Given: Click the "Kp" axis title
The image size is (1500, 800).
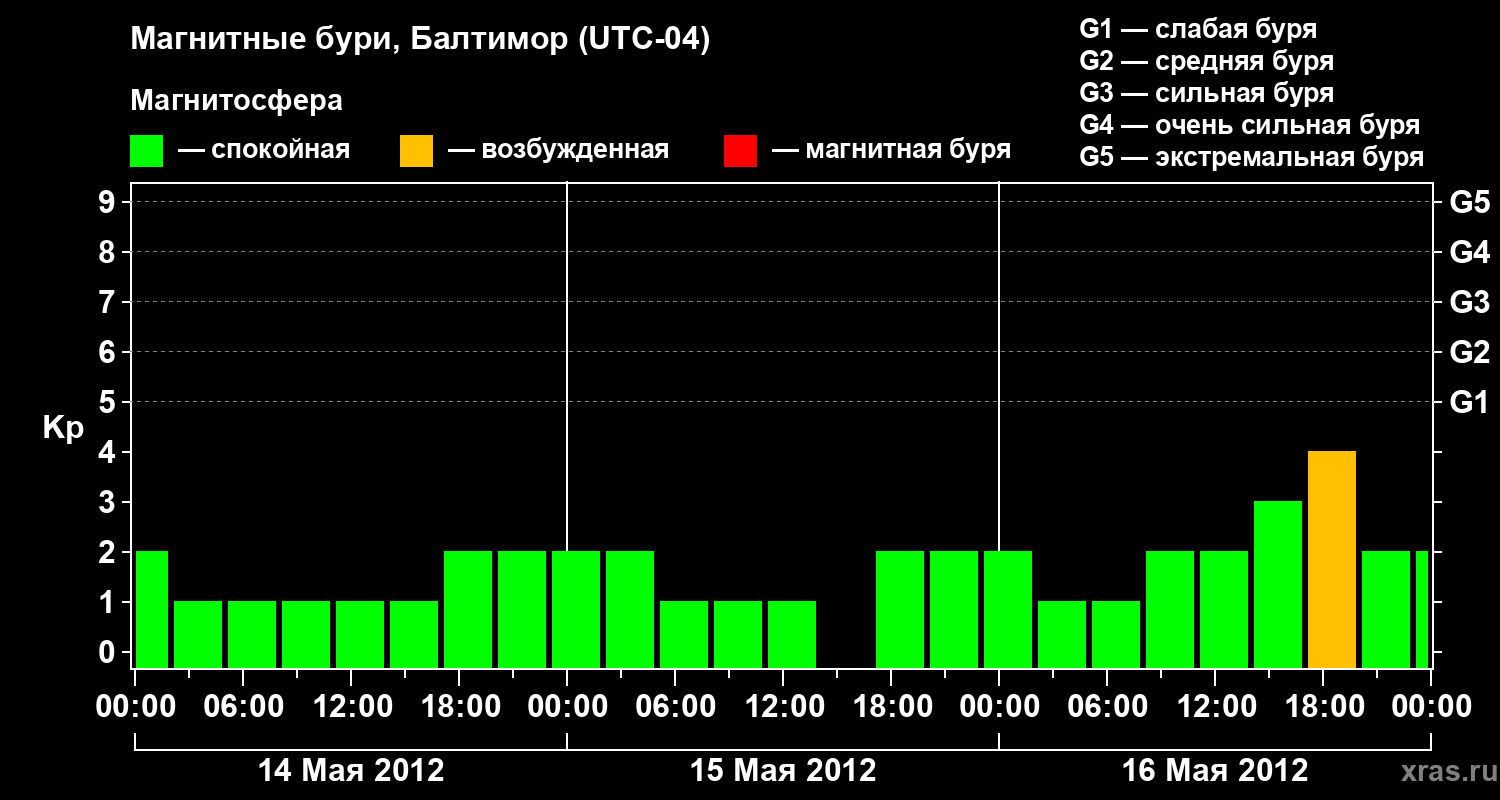Looking at the screenshot, I should (x=63, y=427).
